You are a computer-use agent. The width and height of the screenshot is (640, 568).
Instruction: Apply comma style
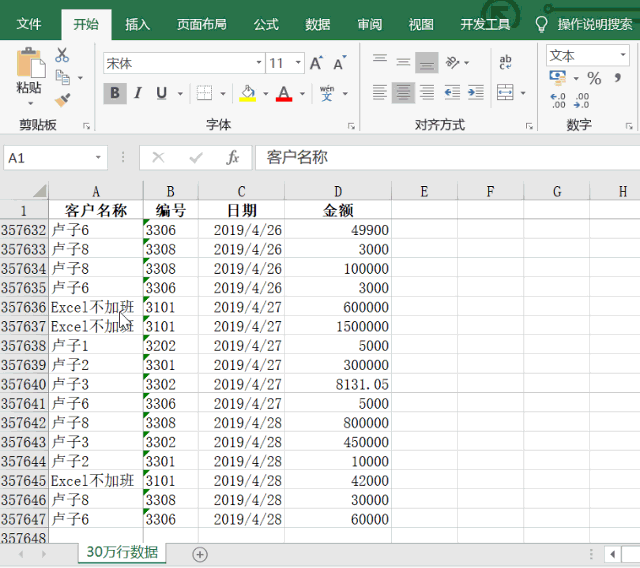[x=618, y=78]
